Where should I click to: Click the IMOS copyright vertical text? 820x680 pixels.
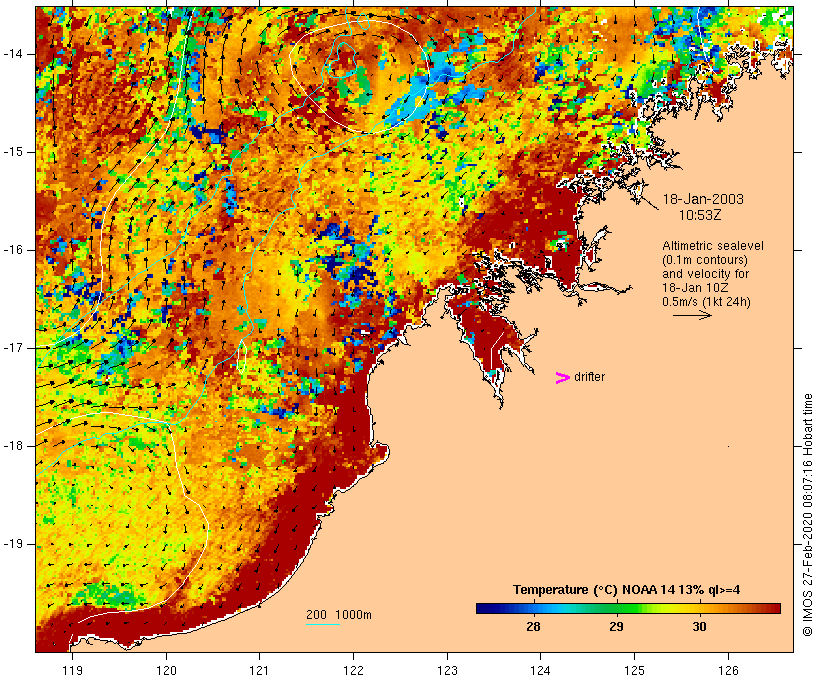coord(808,515)
